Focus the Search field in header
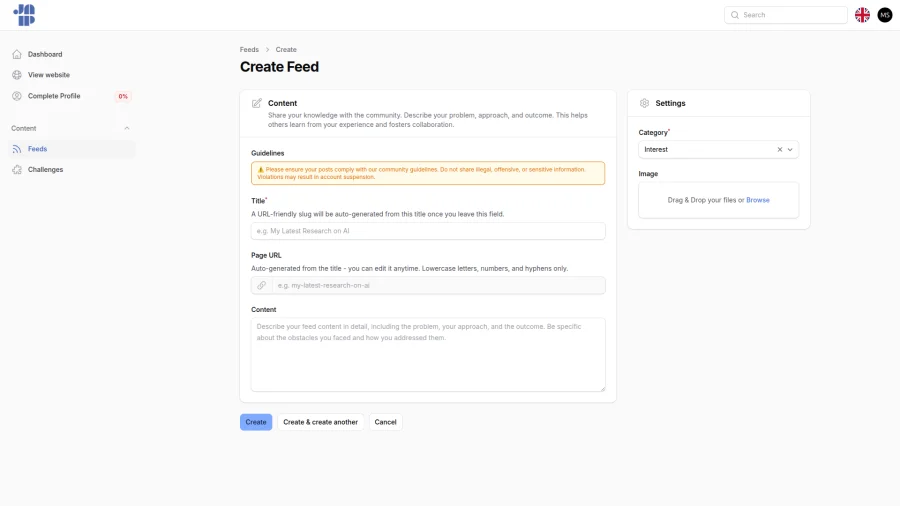 [x=786, y=15]
